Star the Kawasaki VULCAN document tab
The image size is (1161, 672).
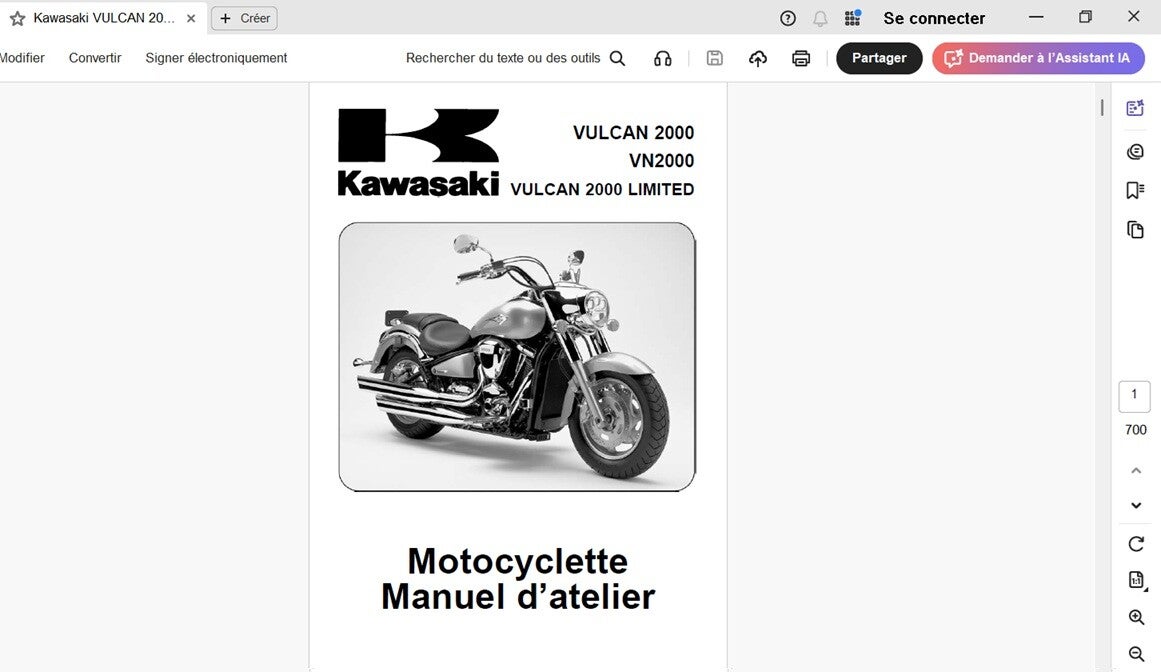(18, 19)
